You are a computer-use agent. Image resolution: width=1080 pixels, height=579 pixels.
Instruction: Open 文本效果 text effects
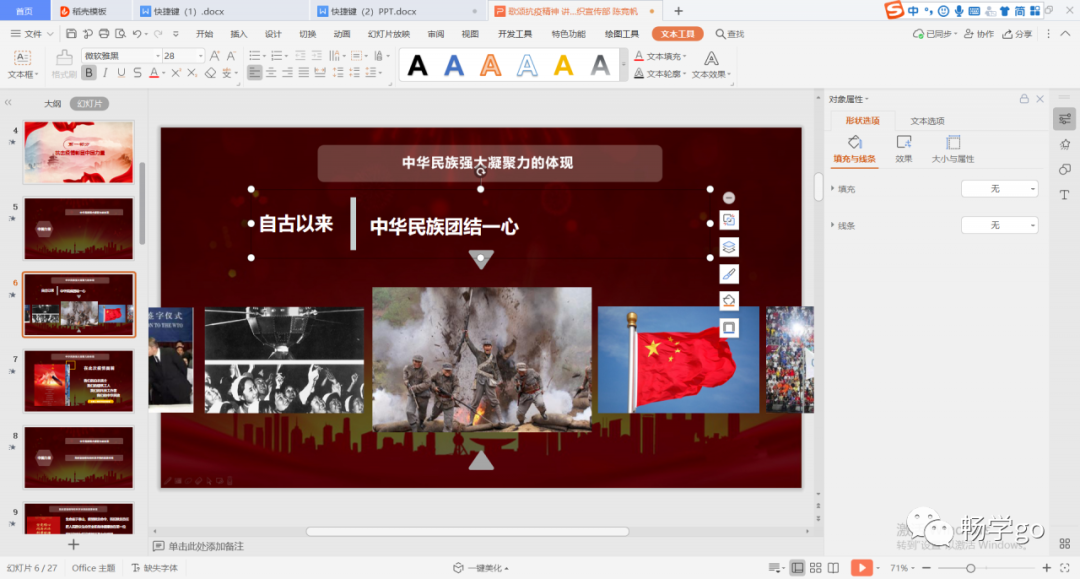click(712, 65)
